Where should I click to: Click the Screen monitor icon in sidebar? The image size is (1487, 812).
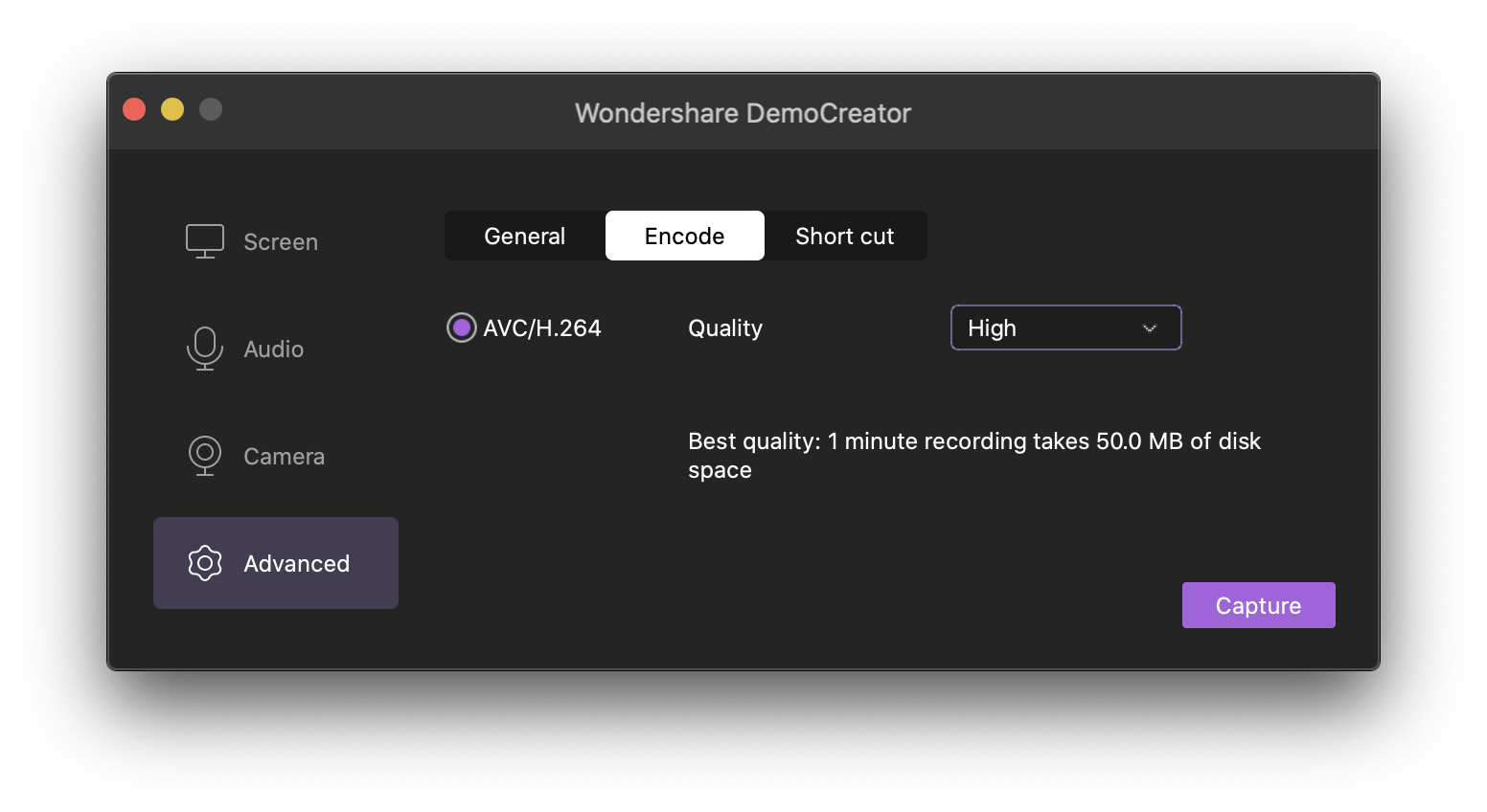pos(205,241)
